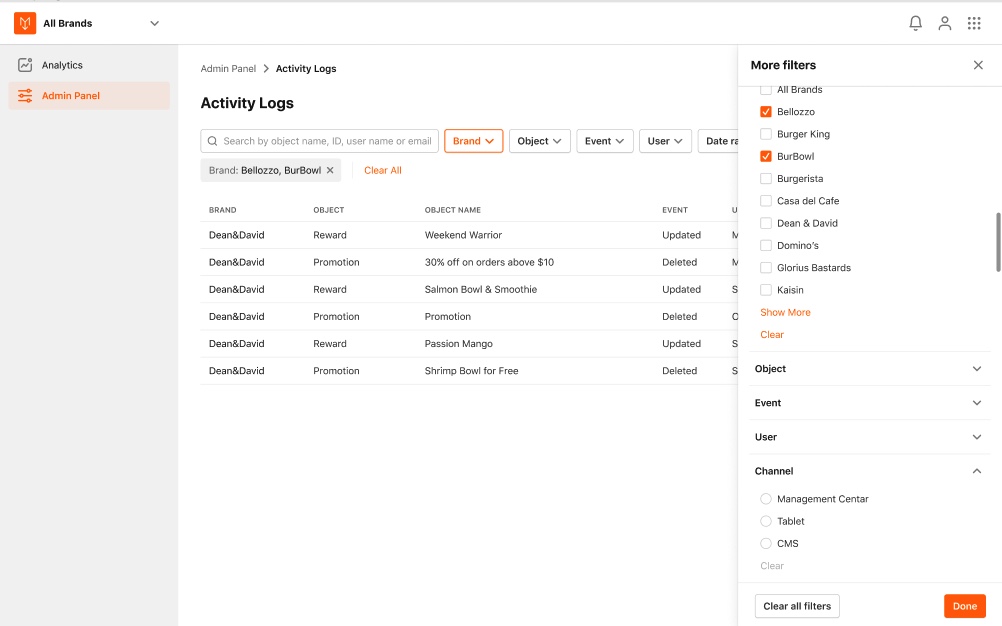Click the Shrimp Bowl for Free row
Image resolution: width=1002 pixels, height=626 pixels.
tap(469, 371)
